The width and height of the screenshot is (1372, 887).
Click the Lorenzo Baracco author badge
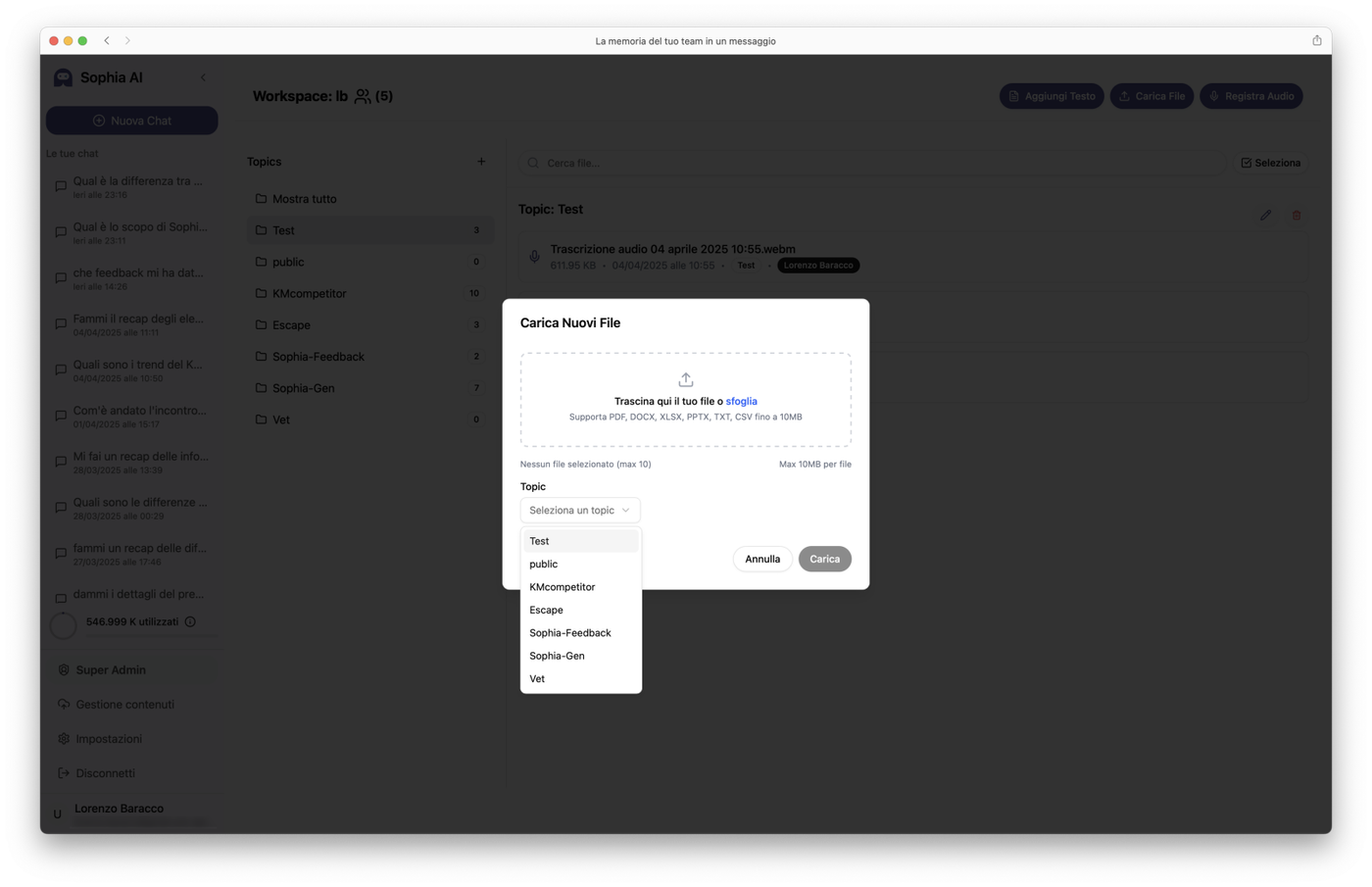click(818, 266)
